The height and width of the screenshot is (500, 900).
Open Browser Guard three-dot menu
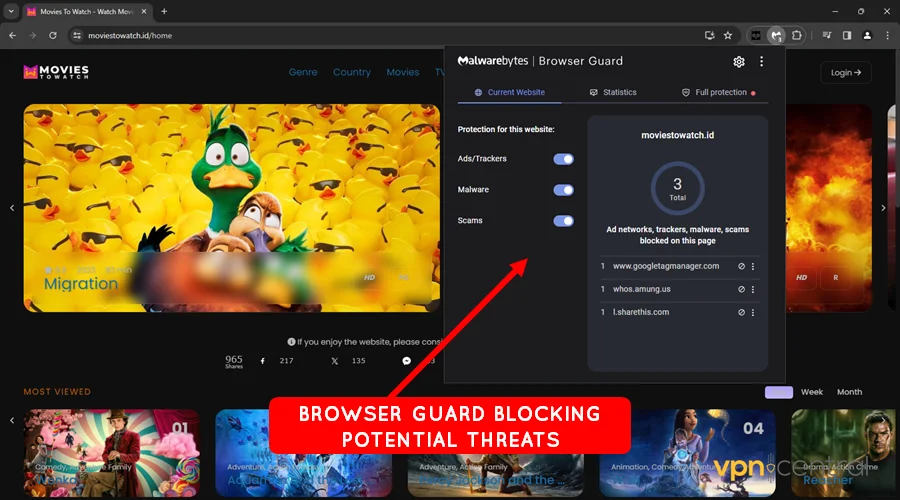click(x=762, y=61)
